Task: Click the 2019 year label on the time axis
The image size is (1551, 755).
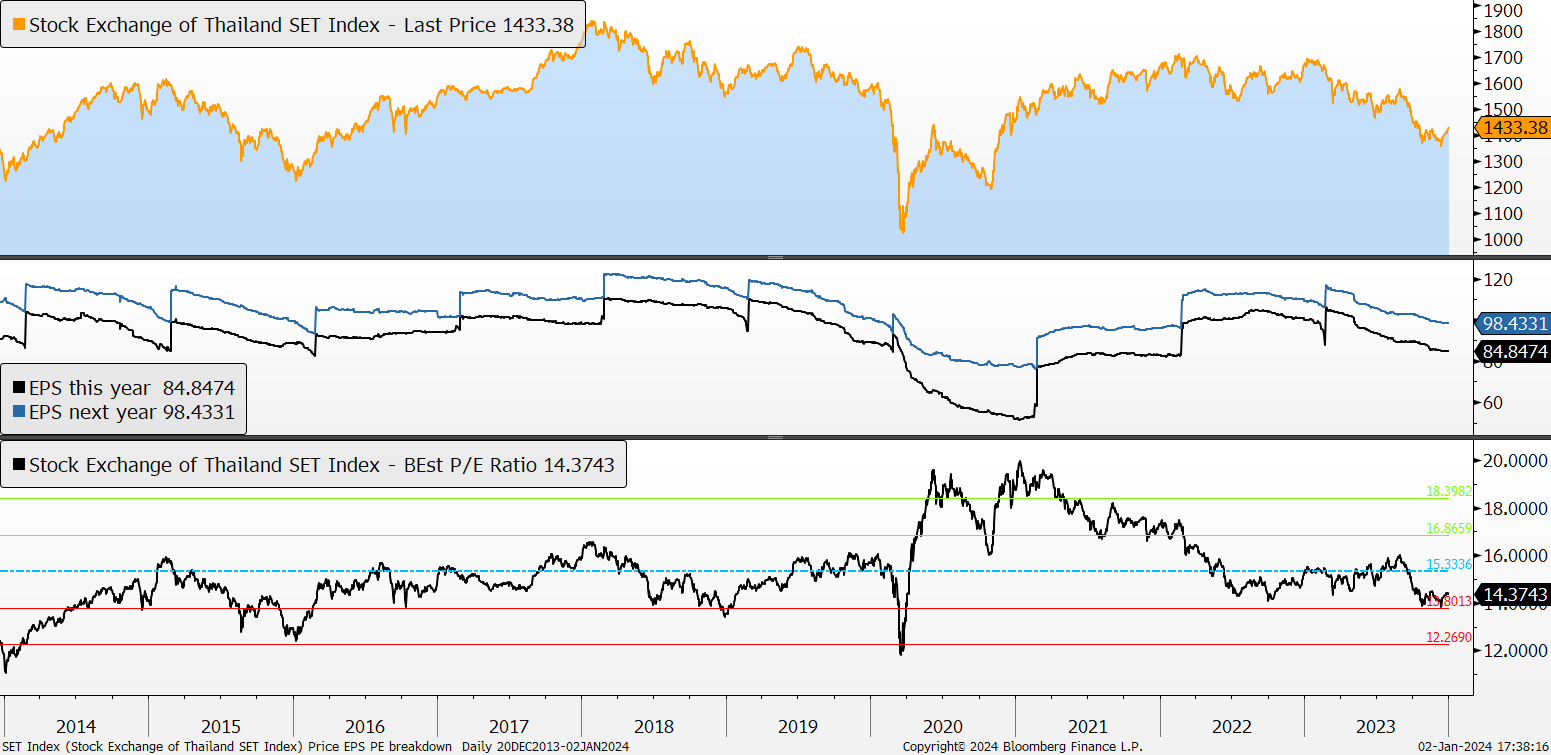Action: (798, 727)
